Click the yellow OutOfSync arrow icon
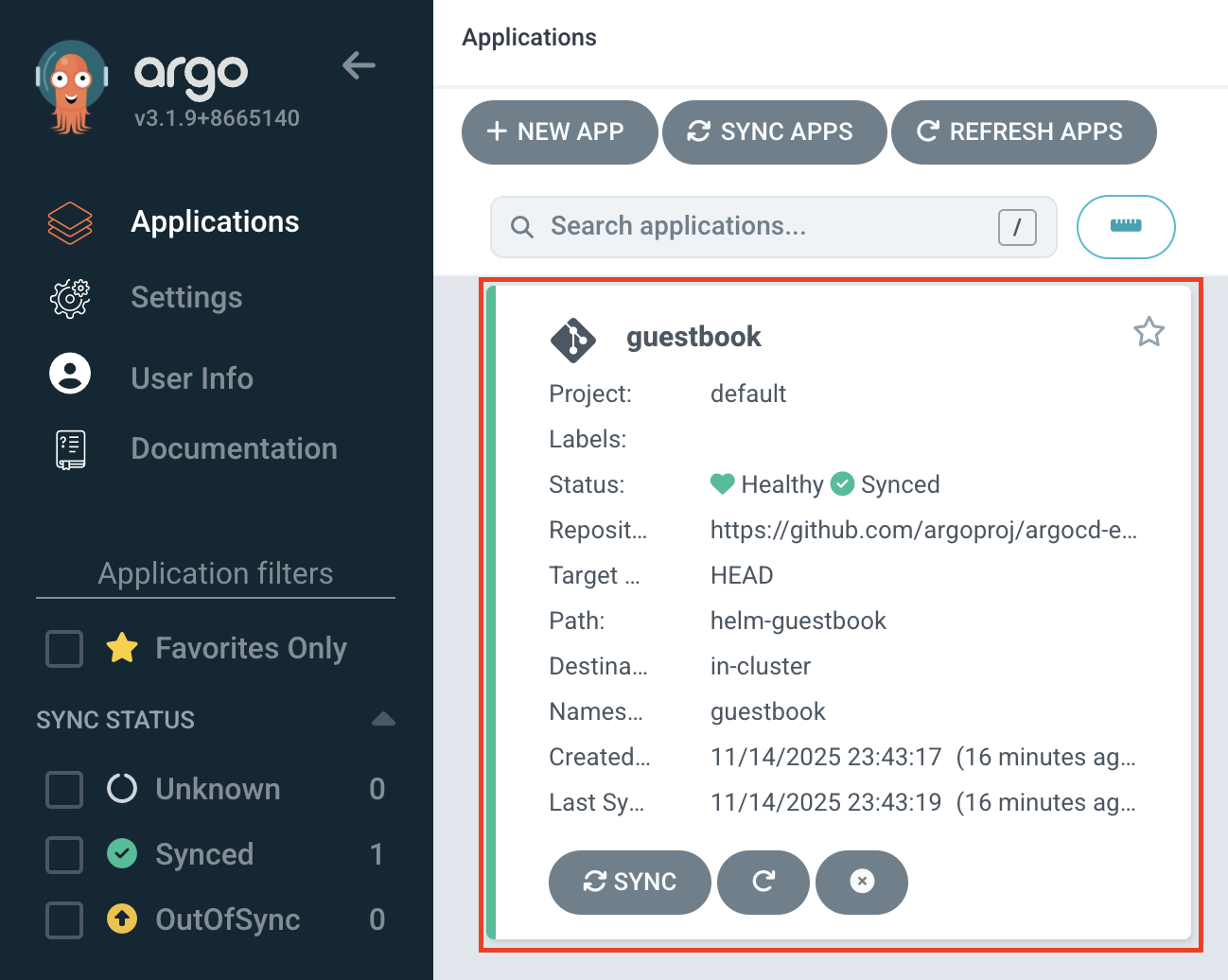 click(x=122, y=919)
